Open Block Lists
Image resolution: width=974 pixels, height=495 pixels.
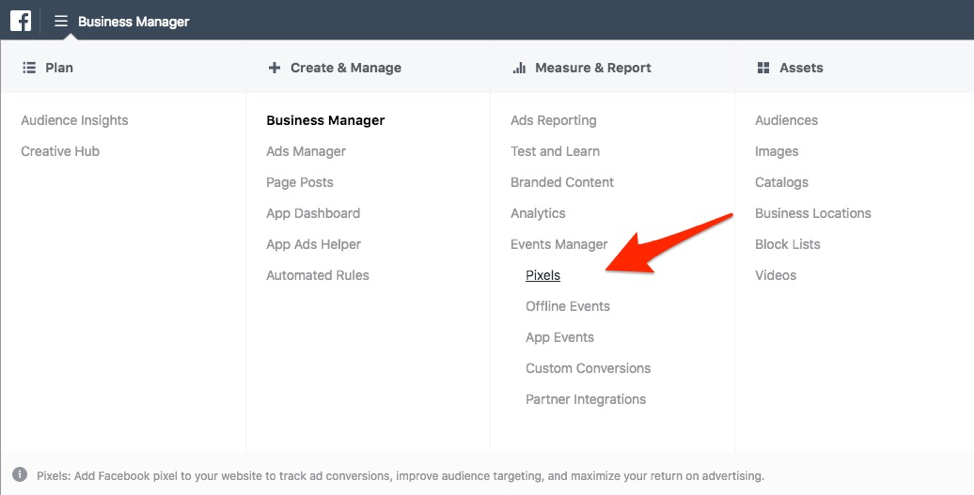(788, 245)
